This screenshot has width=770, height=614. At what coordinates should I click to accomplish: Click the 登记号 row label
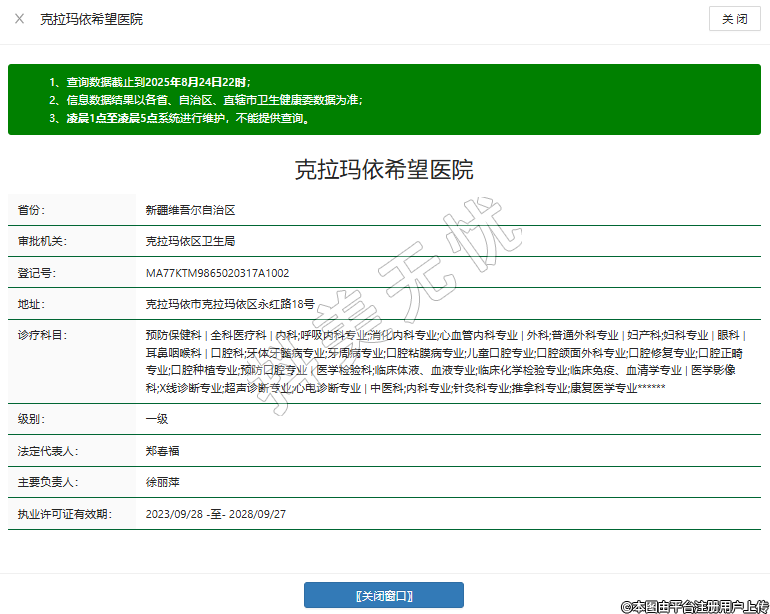point(36,272)
